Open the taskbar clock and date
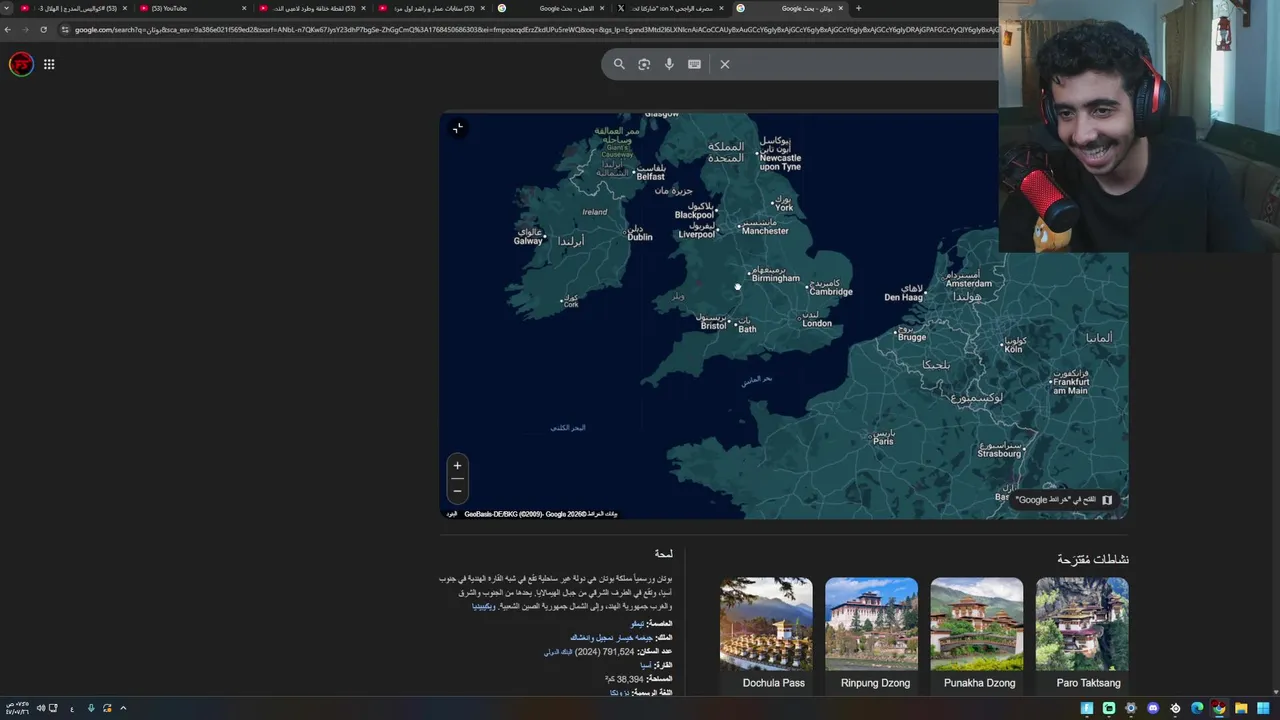 pyautogui.click(x=16, y=708)
